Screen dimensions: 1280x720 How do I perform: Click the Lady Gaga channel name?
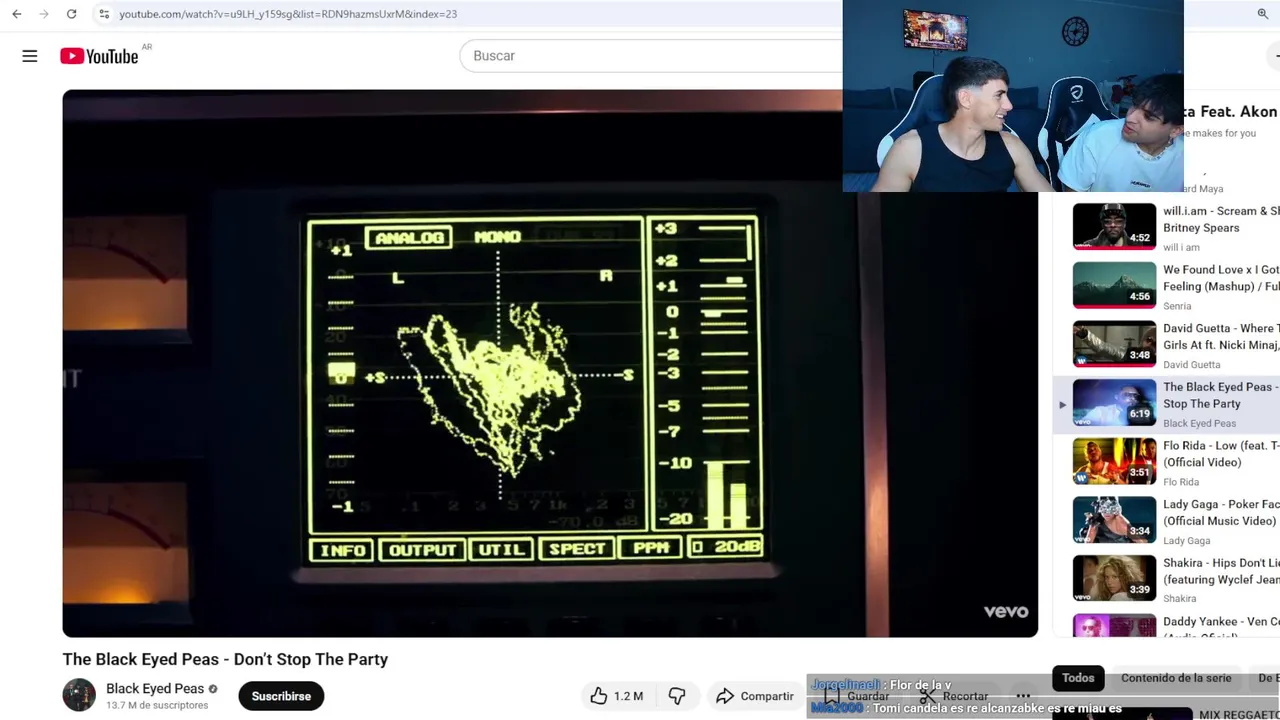pos(1187,541)
